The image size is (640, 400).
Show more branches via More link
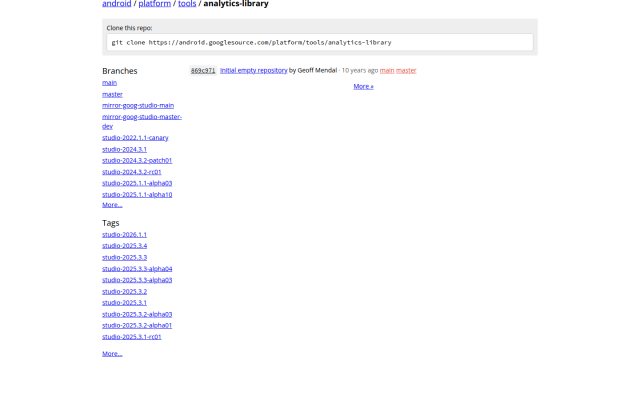(112, 205)
